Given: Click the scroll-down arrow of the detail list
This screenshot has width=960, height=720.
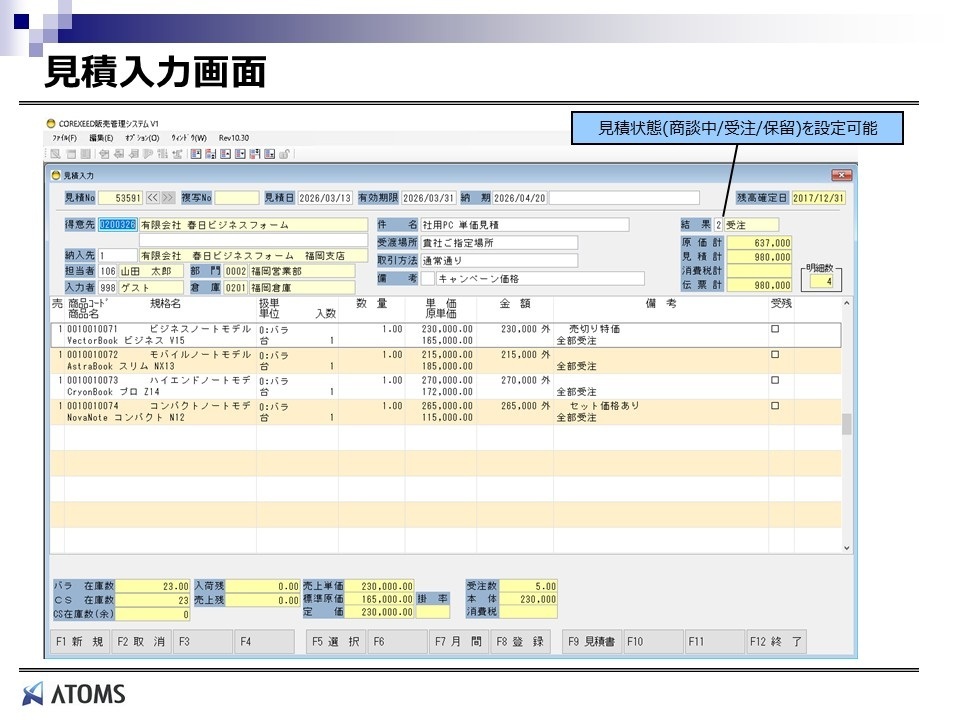Looking at the screenshot, I should [x=847, y=548].
